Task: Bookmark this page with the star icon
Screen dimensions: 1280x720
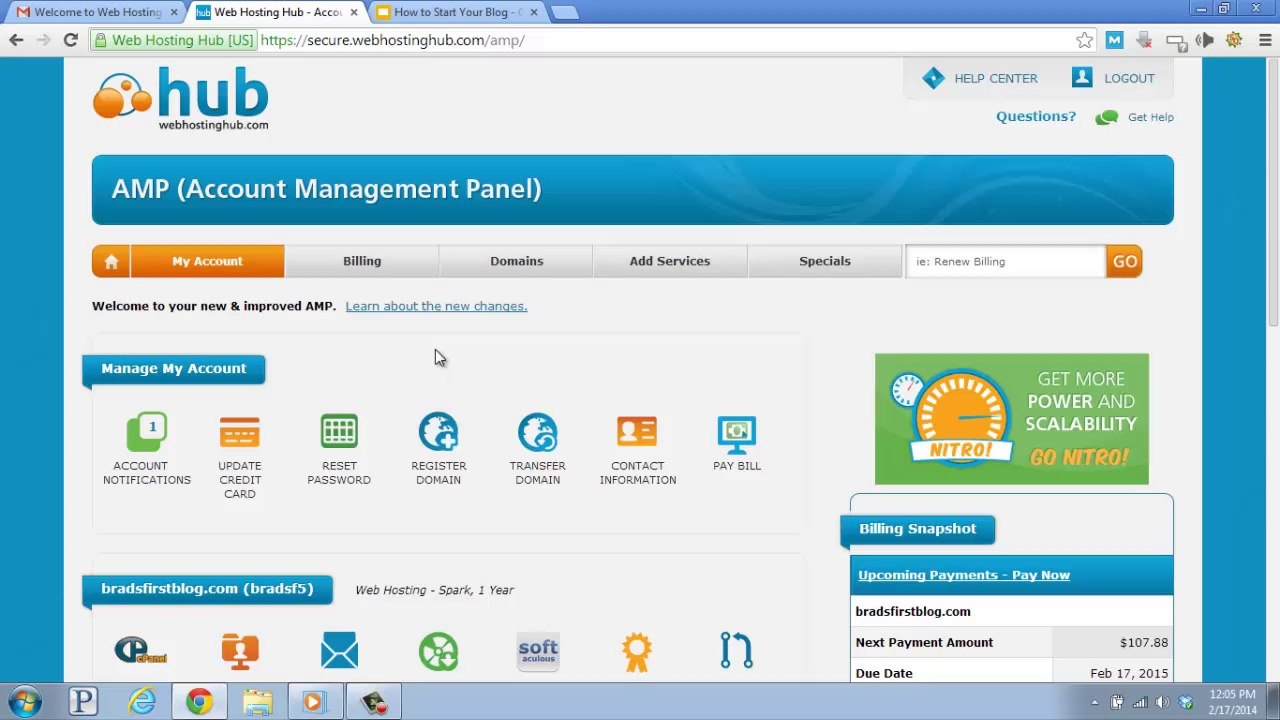Action: [1085, 40]
